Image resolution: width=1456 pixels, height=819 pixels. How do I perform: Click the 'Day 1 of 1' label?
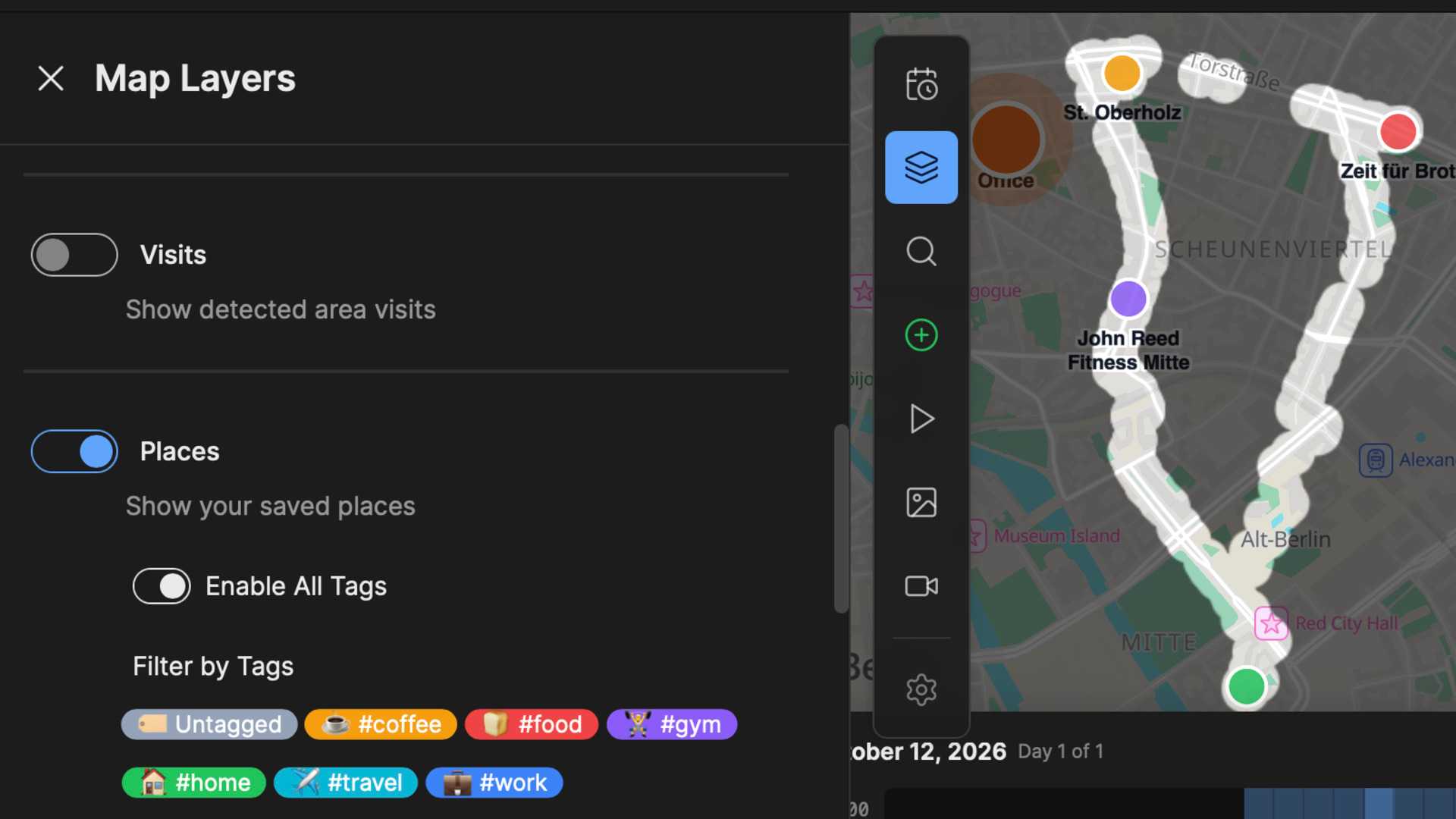(1060, 752)
